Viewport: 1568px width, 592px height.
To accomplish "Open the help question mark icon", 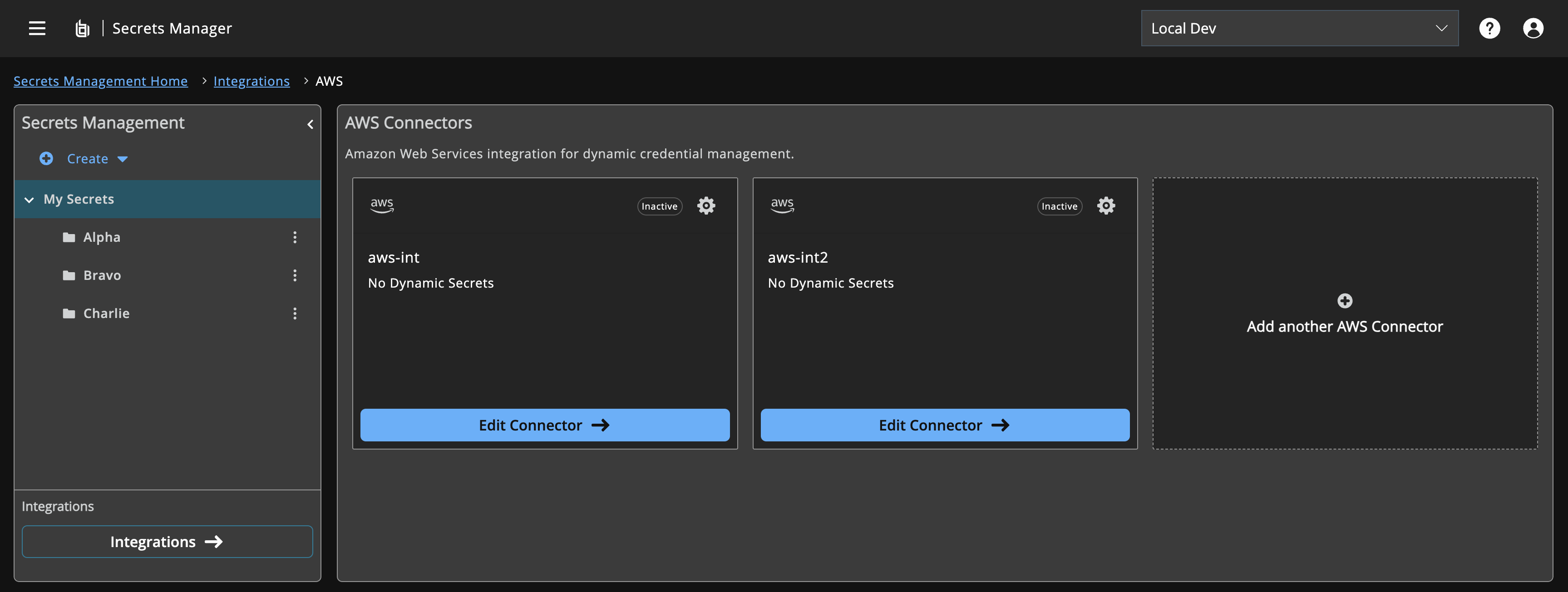I will tap(1489, 29).
